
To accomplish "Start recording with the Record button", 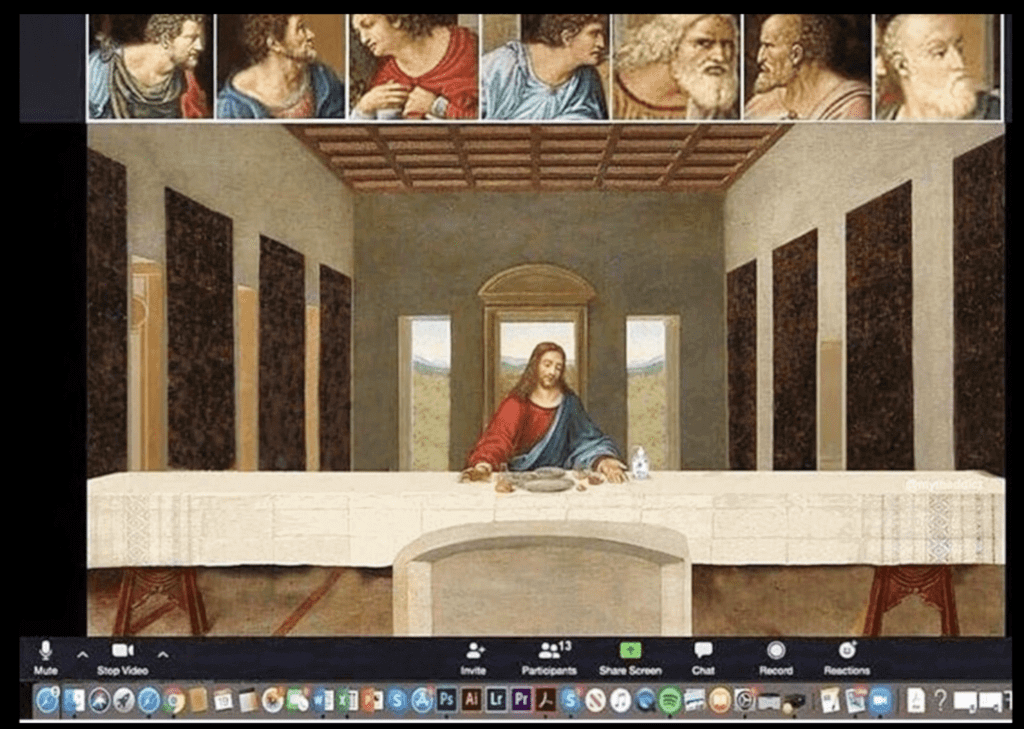I will click(776, 658).
